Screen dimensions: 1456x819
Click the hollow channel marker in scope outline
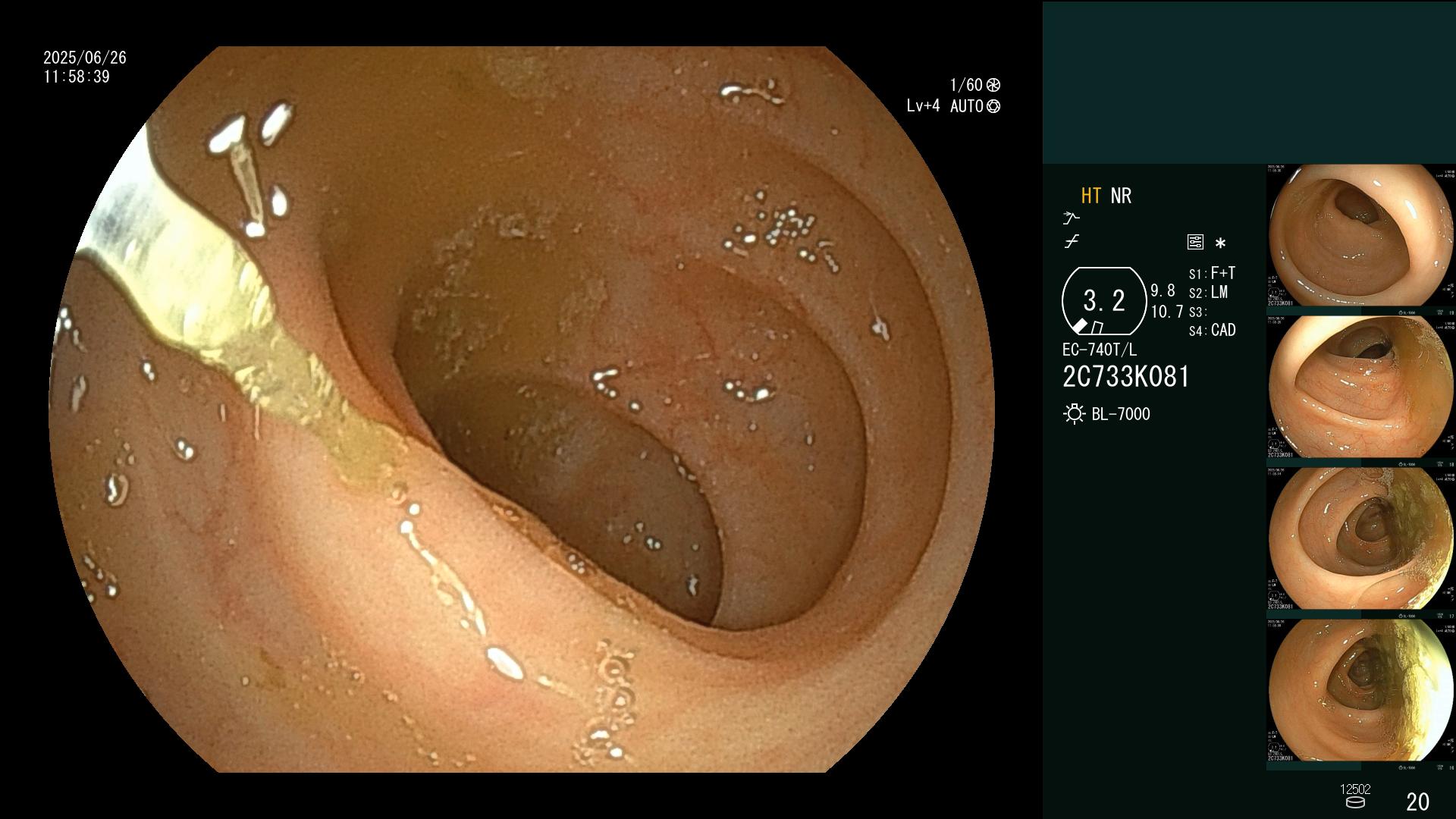tap(1097, 328)
